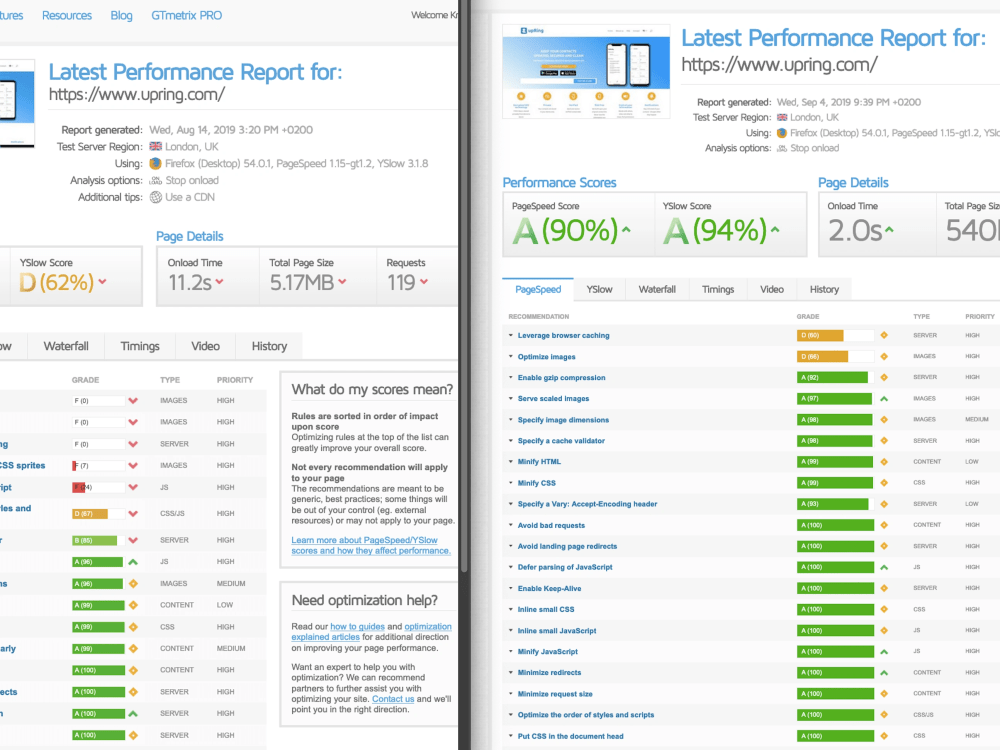The image size is (1000, 750).
Task: Click Learn more about PageSpeed/YSlow scores link
Action: pos(371,545)
